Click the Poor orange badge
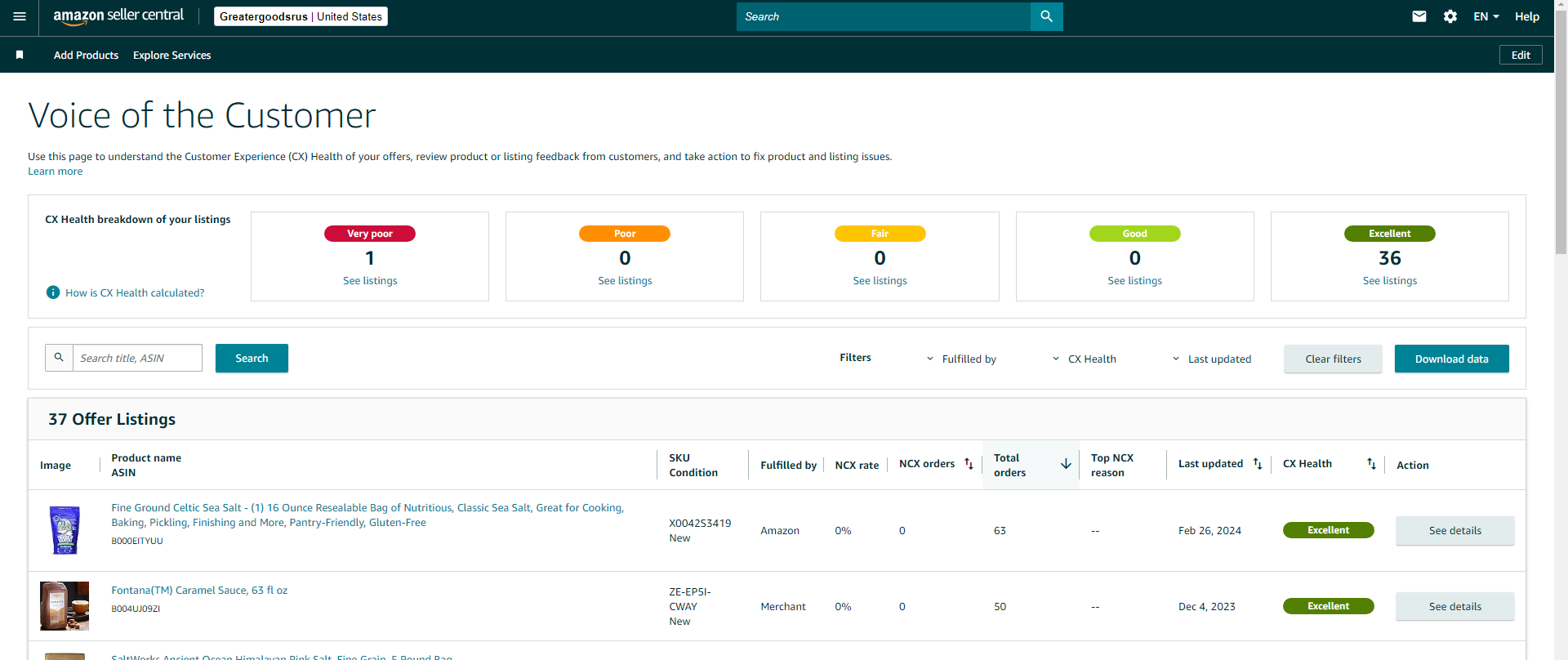The height and width of the screenshot is (660, 1568). click(625, 234)
